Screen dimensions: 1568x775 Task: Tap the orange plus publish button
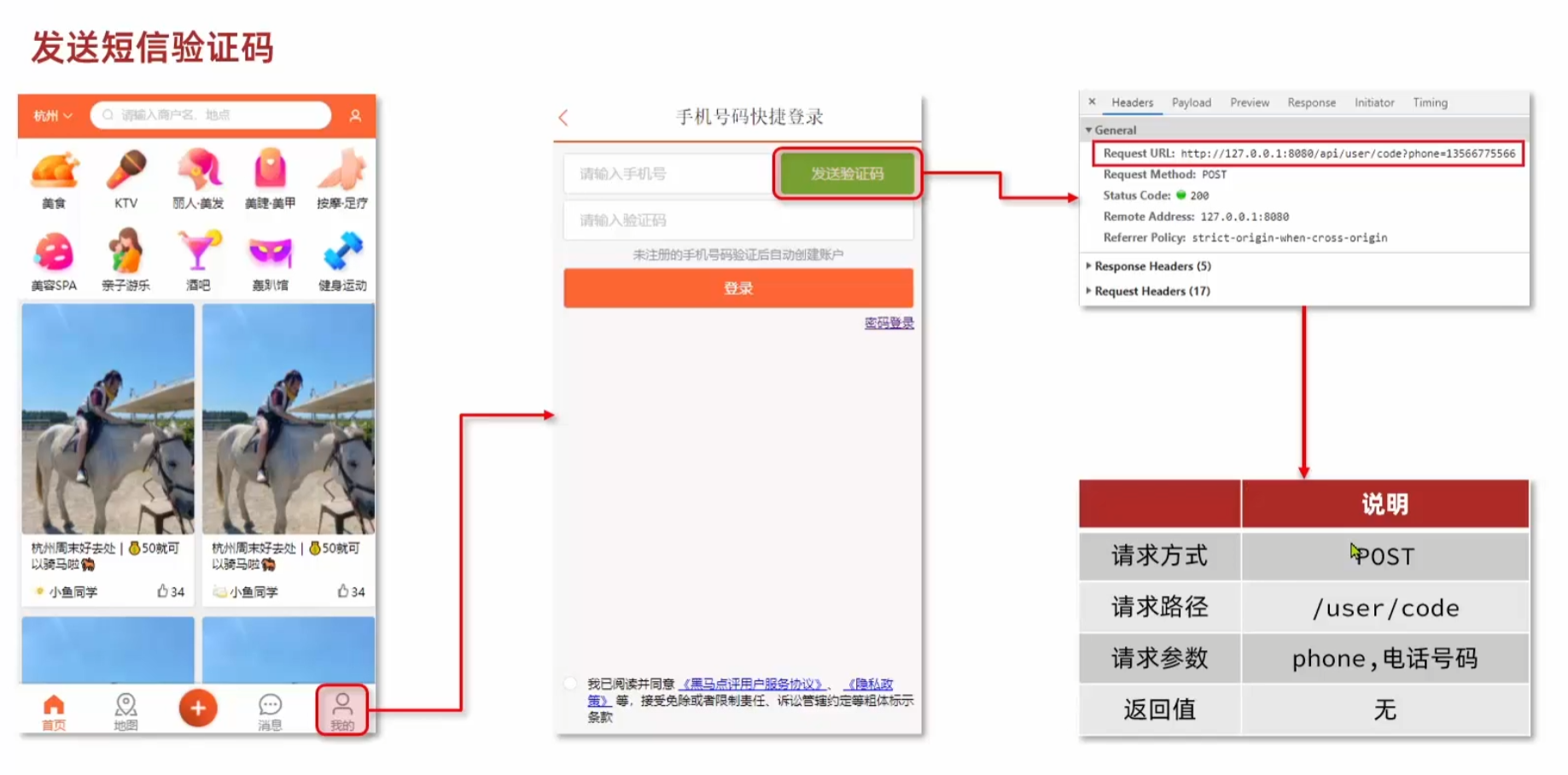coord(198,708)
